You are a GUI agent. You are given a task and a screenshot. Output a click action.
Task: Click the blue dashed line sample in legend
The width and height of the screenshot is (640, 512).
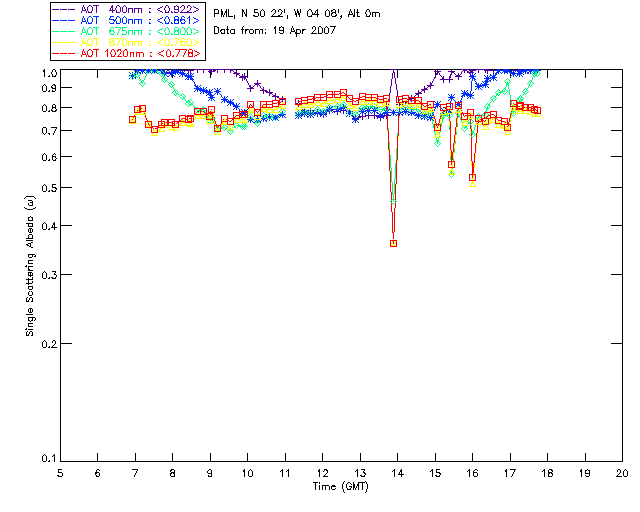(x=64, y=20)
